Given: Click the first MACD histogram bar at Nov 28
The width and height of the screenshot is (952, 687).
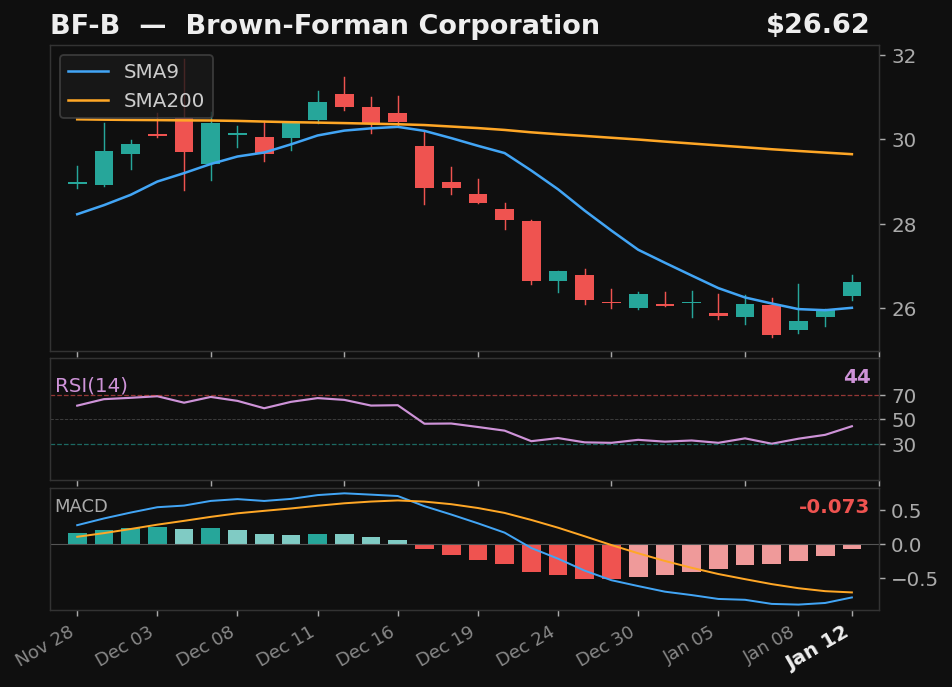Looking at the screenshot, I should pos(77,539).
